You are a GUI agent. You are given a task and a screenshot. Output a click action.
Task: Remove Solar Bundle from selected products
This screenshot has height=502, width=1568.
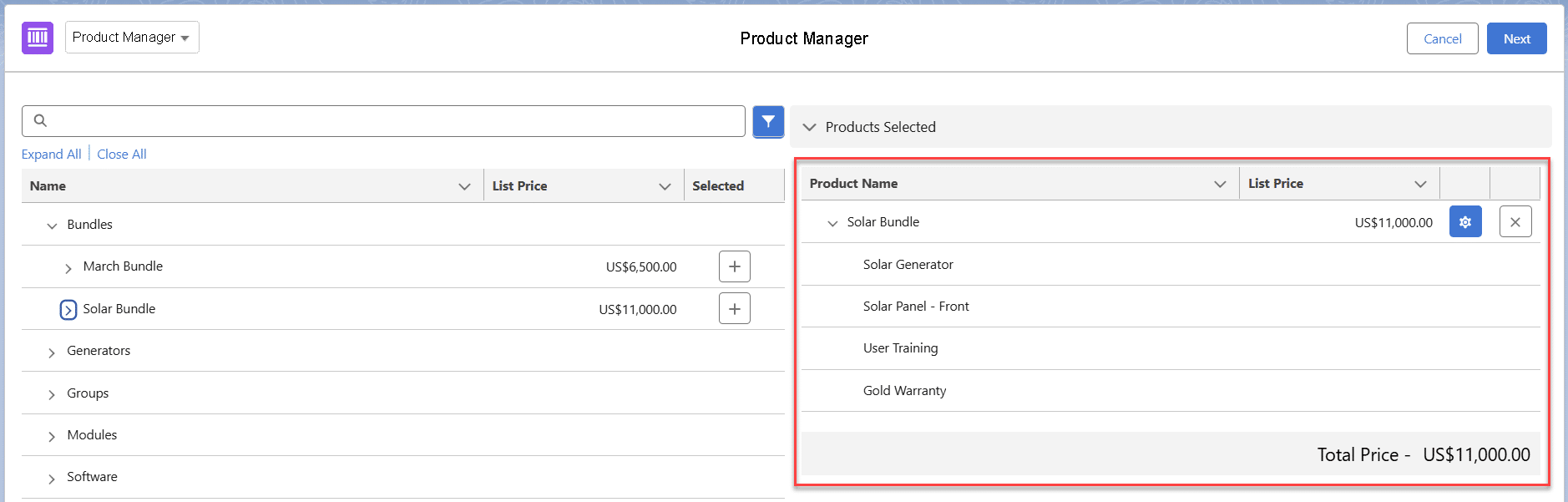(1515, 222)
